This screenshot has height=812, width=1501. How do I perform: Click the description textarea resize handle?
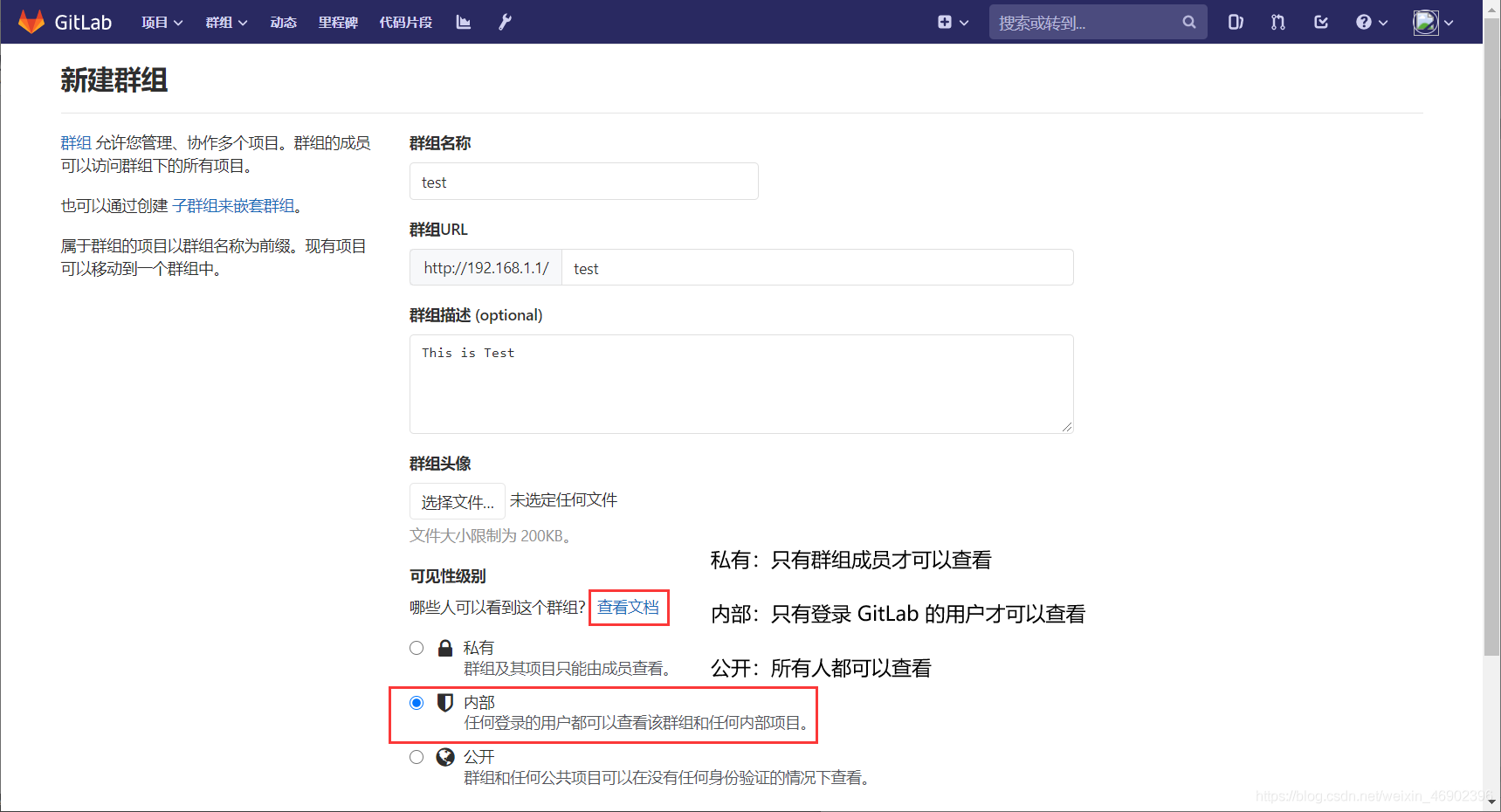pyautogui.click(x=1067, y=427)
